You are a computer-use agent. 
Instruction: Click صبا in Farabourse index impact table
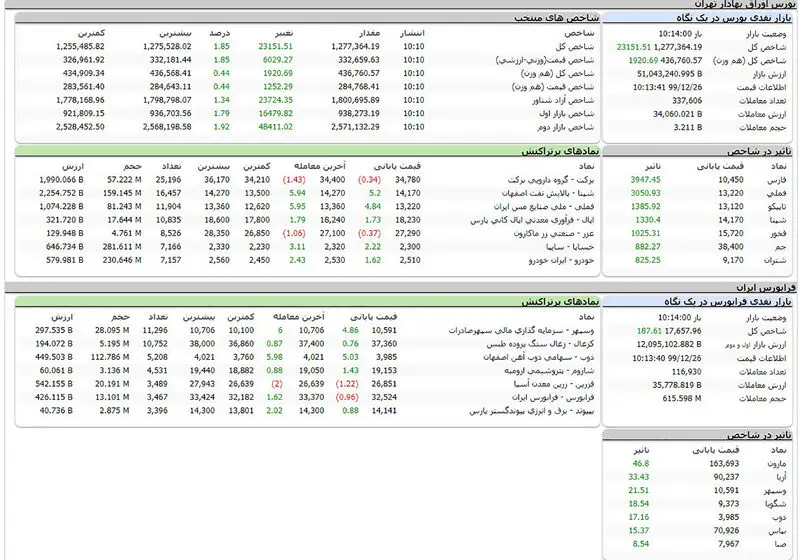click(x=780, y=544)
